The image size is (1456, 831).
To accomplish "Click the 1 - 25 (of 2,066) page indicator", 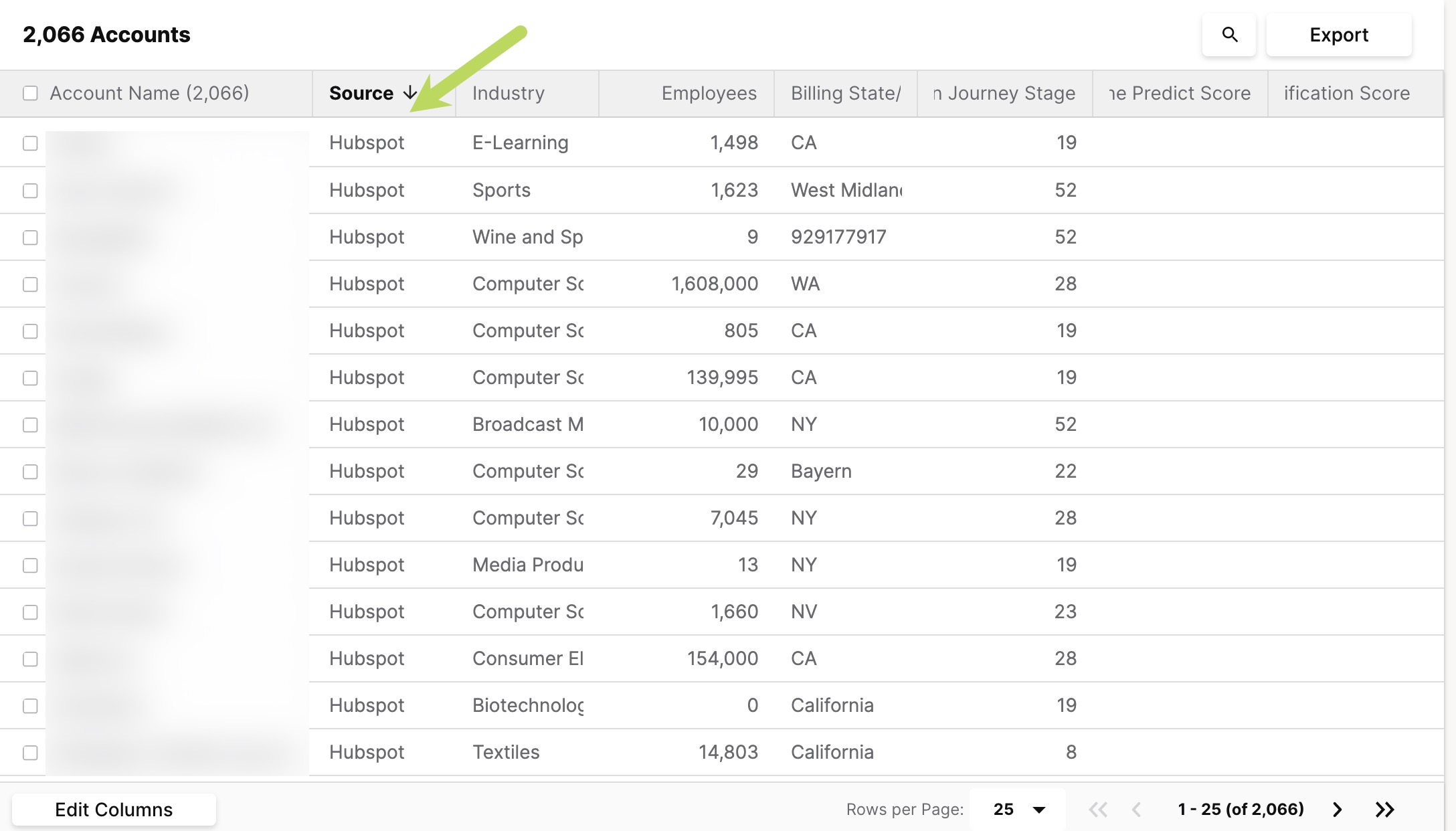I will coord(1241,810).
